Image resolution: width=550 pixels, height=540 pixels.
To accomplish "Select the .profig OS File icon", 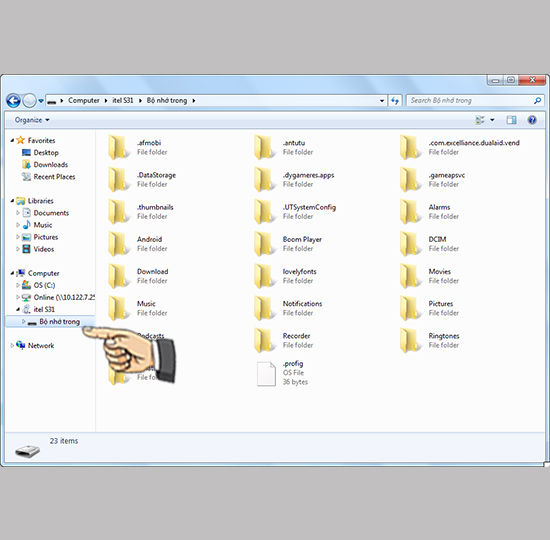I will coord(266,374).
